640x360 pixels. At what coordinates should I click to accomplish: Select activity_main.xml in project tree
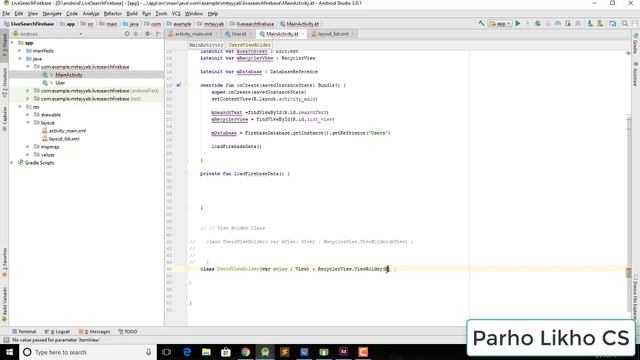click(67, 131)
